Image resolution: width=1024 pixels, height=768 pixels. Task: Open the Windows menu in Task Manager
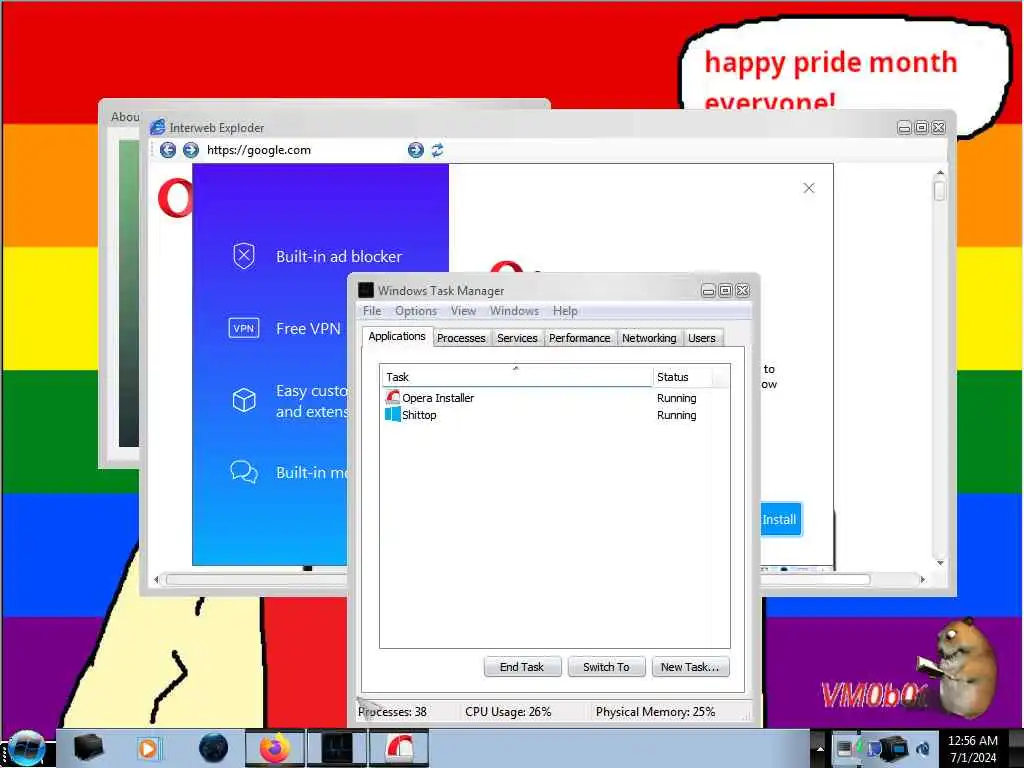pos(515,311)
